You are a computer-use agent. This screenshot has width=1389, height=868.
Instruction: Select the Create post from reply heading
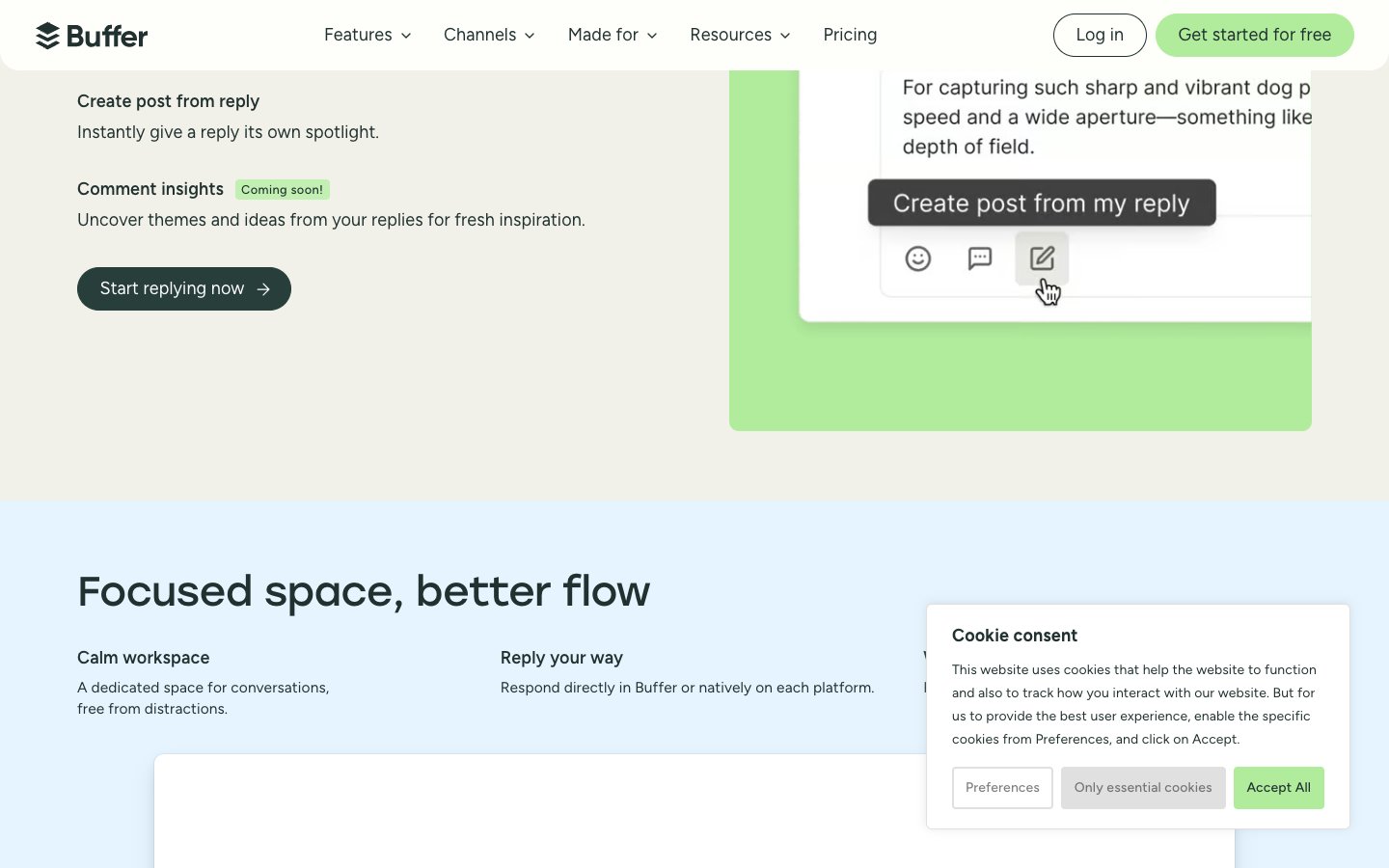coord(168,101)
